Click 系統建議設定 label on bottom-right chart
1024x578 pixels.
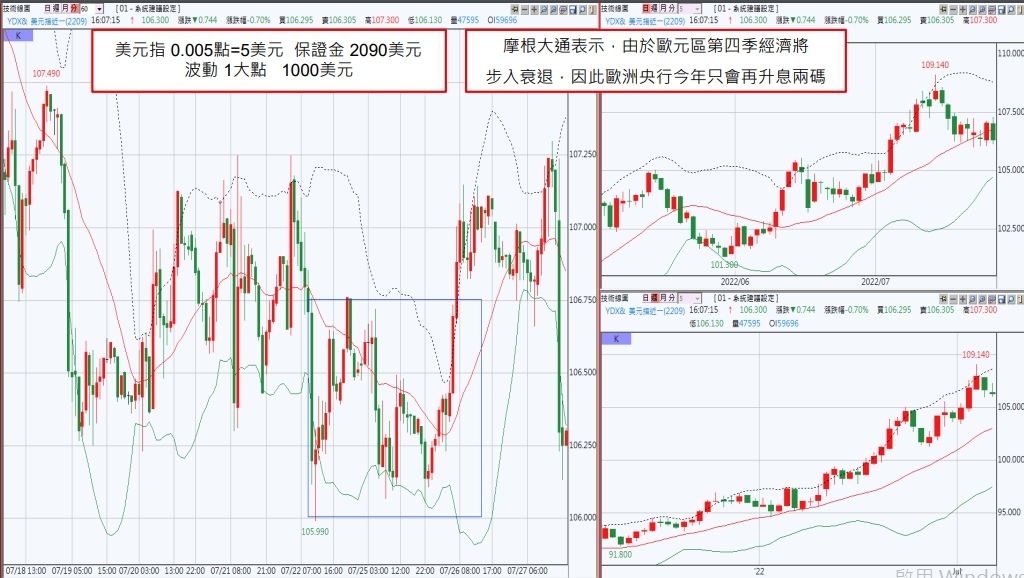[754, 298]
